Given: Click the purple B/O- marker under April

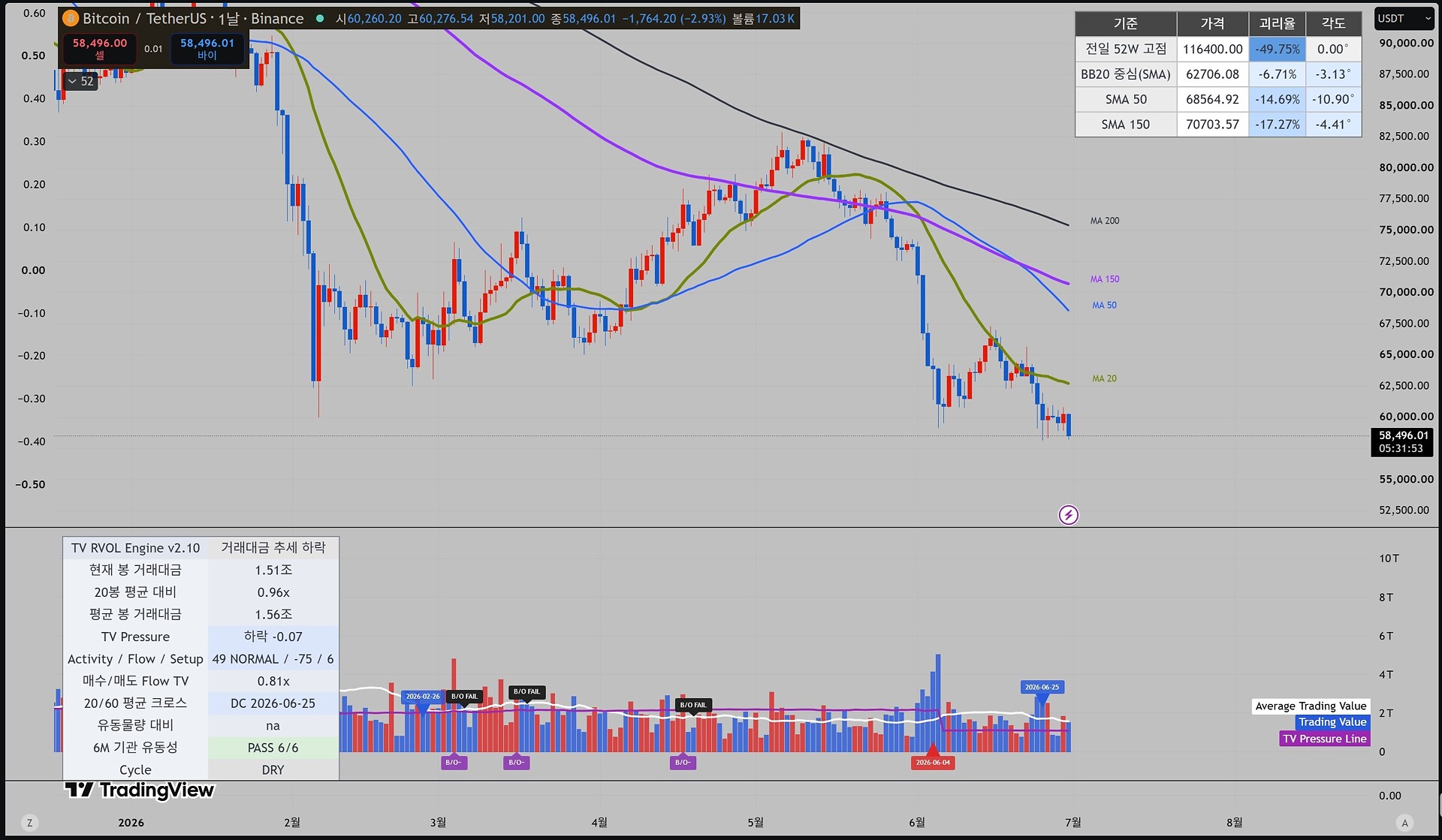Looking at the screenshot, I should click(683, 762).
